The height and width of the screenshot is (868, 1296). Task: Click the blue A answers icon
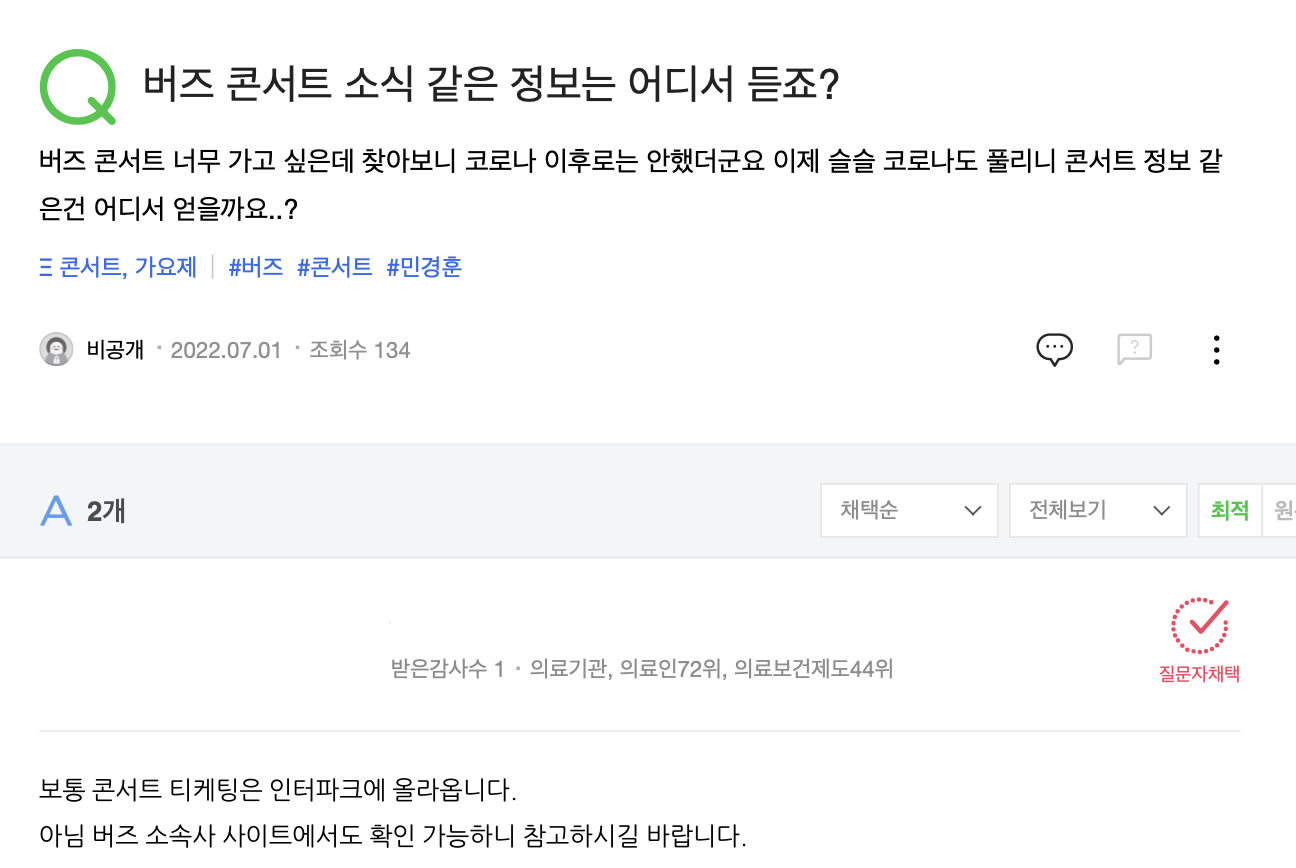[56, 511]
